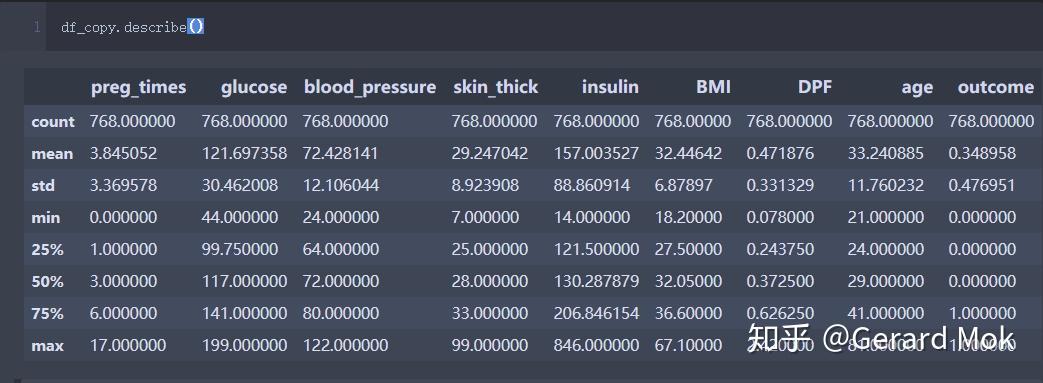This screenshot has width=1043, height=383.
Task: Select the age column header
Action: click(917, 87)
